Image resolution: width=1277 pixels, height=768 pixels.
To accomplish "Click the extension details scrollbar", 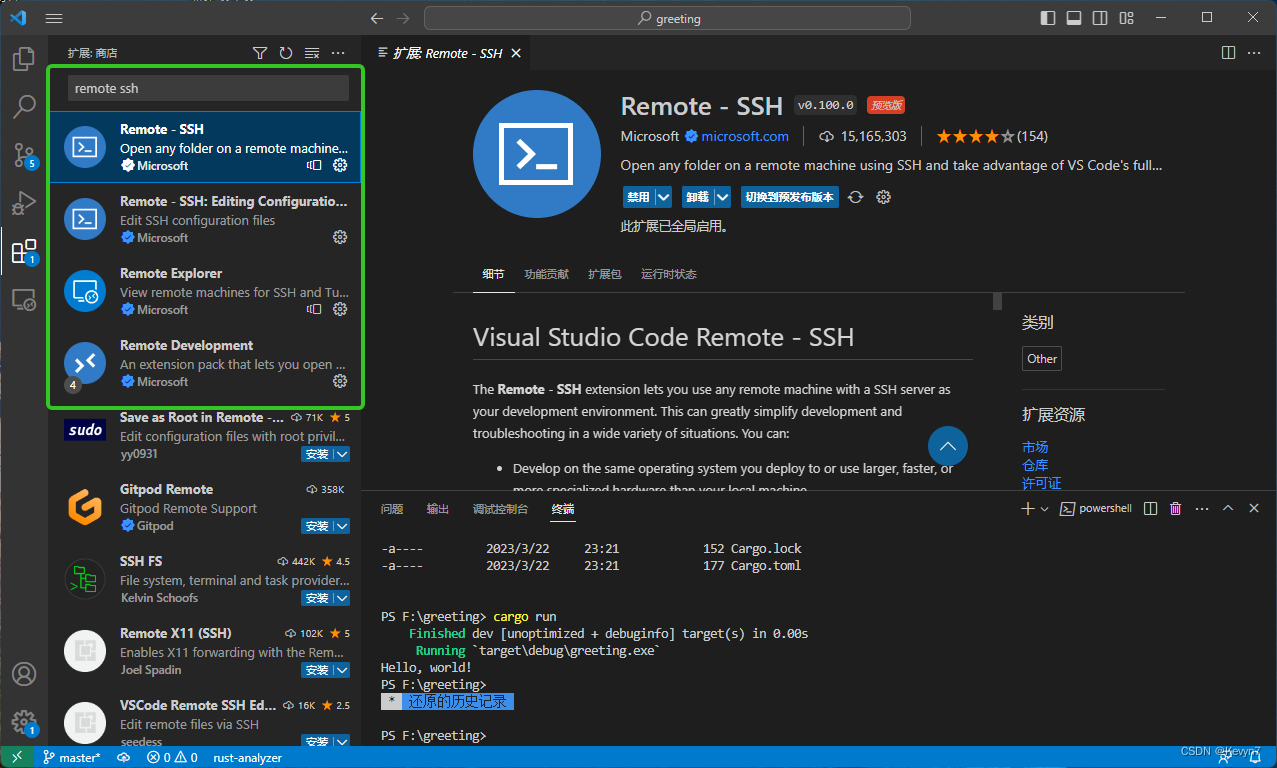I will (996, 300).
